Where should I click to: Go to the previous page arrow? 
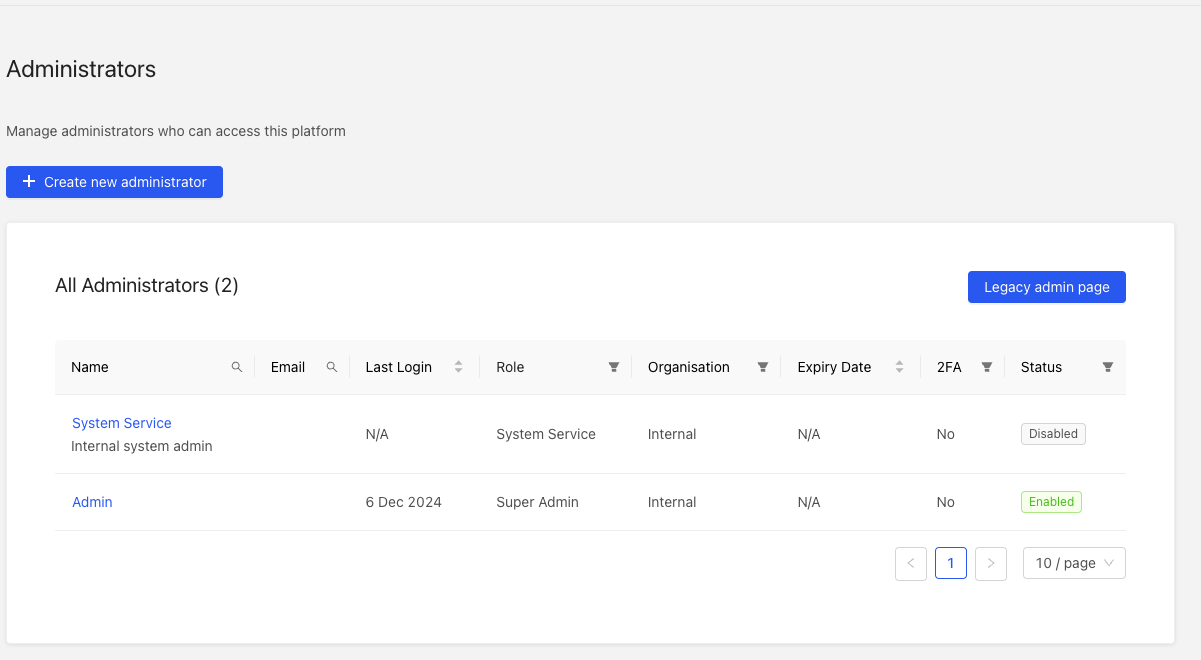click(911, 563)
